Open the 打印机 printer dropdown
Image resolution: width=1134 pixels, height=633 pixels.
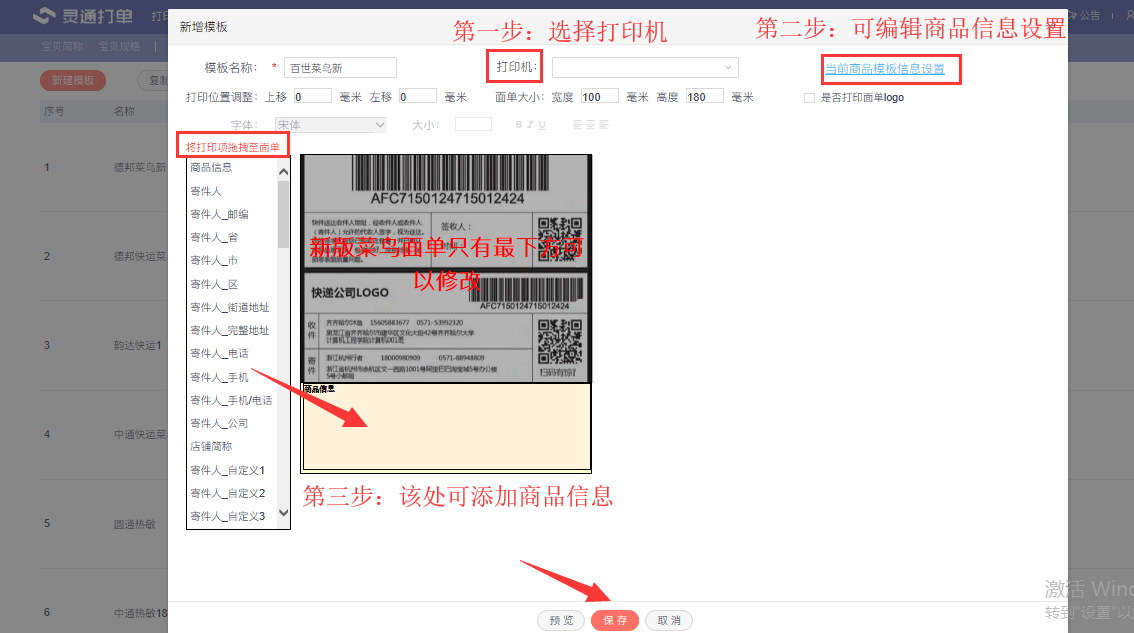tap(645, 67)
